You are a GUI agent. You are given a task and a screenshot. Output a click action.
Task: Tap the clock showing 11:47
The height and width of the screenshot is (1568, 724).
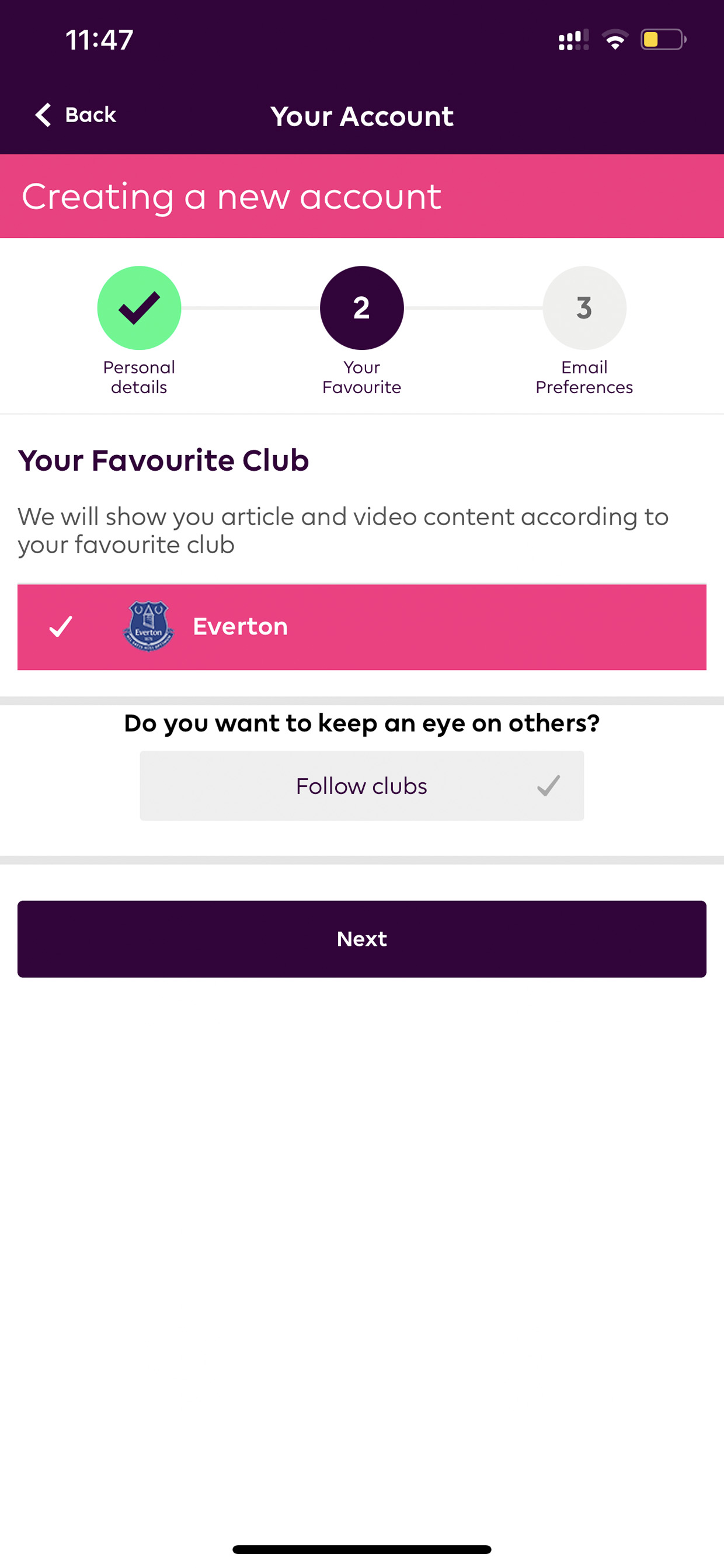coord(99,40)
